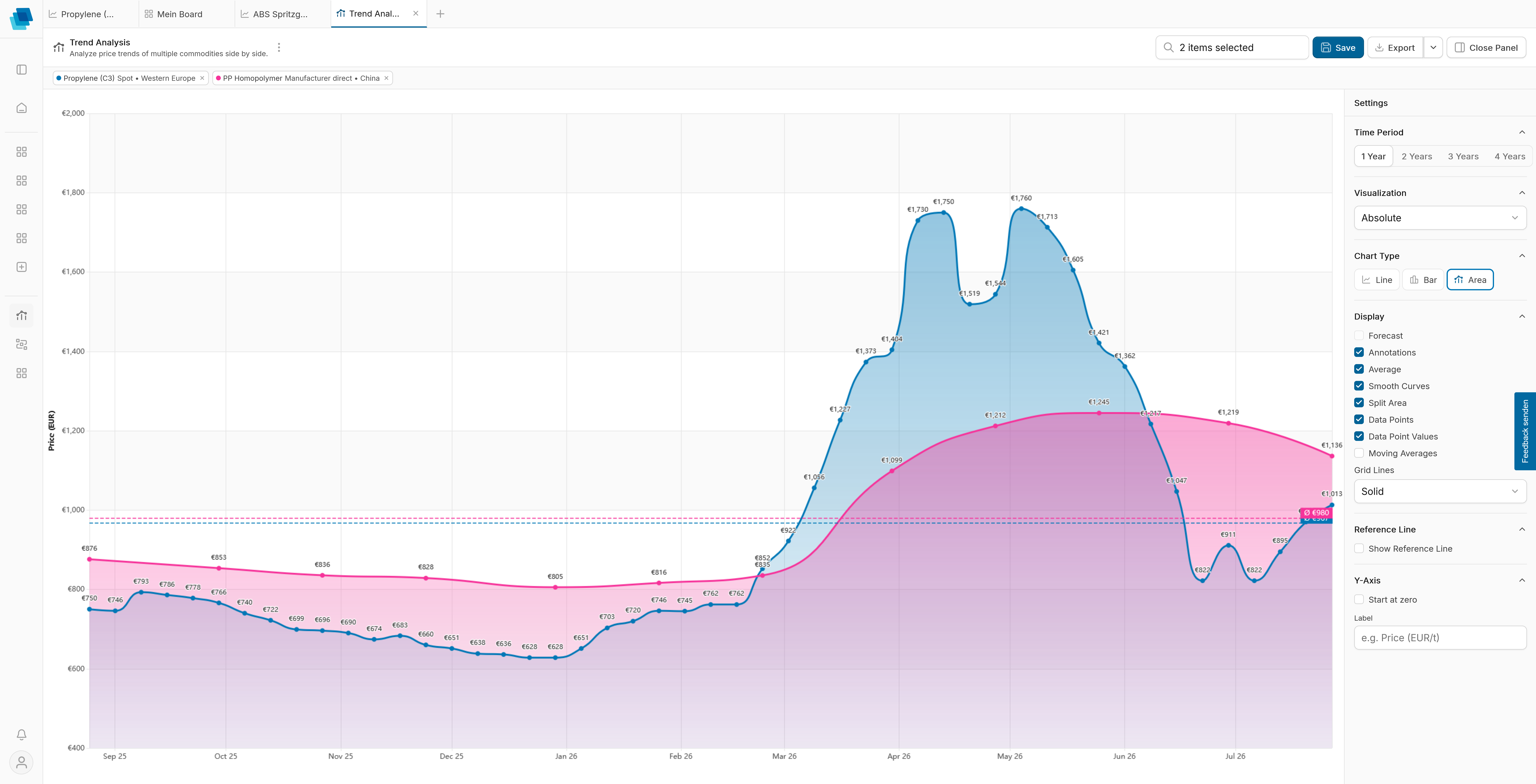The height and width of the screenshot is (784, 1536).
Task: Open the Export options dropdown arrow
Action: (1433, 48)
